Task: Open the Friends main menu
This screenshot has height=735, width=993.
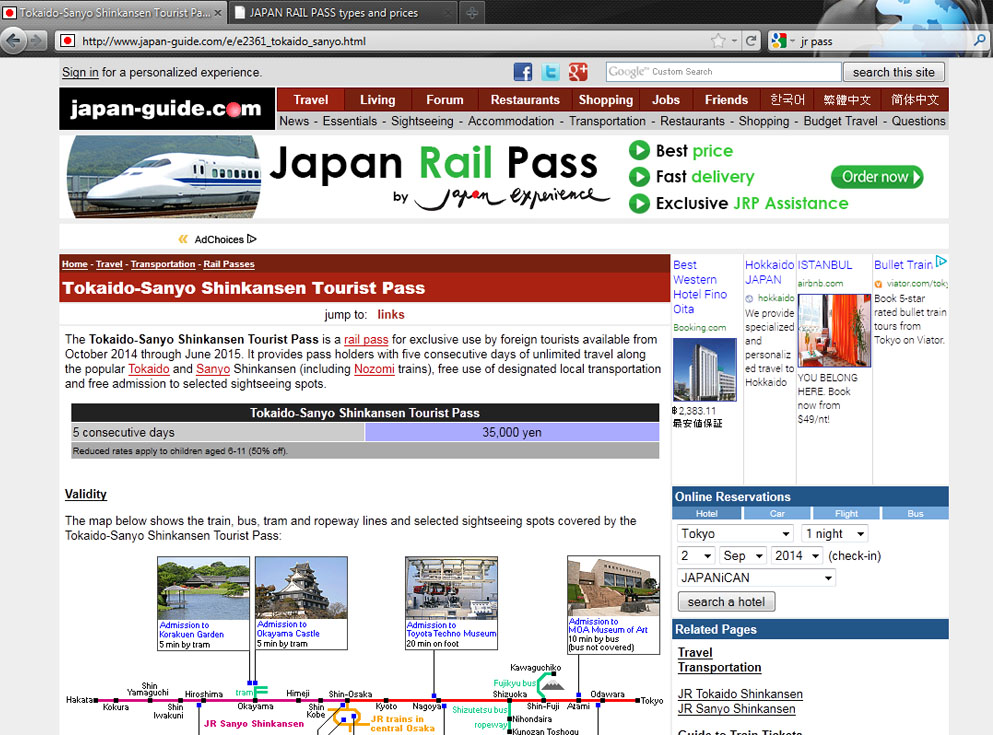Action: [726, 99]
